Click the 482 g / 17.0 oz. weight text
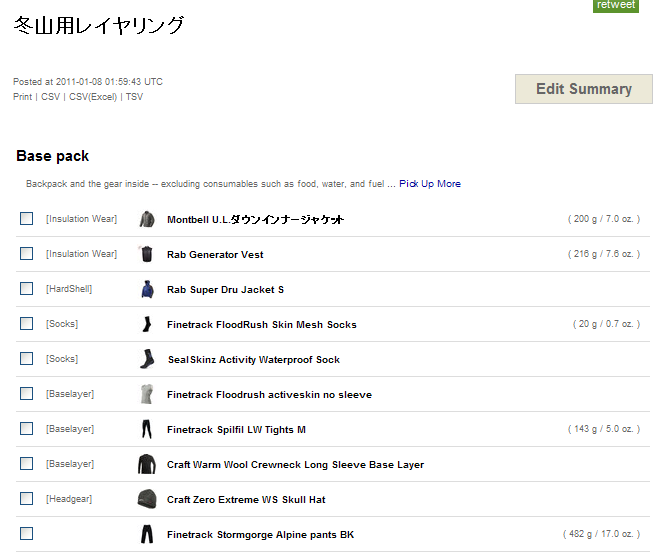 [601, 534]
